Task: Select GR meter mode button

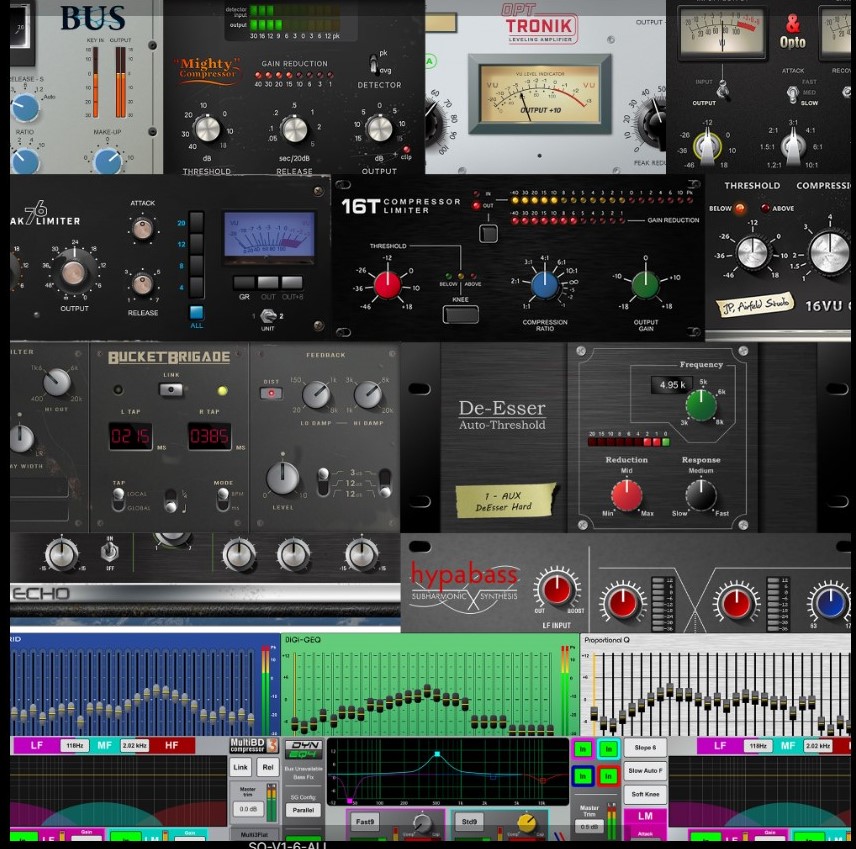Action: (x=244, y=283)
